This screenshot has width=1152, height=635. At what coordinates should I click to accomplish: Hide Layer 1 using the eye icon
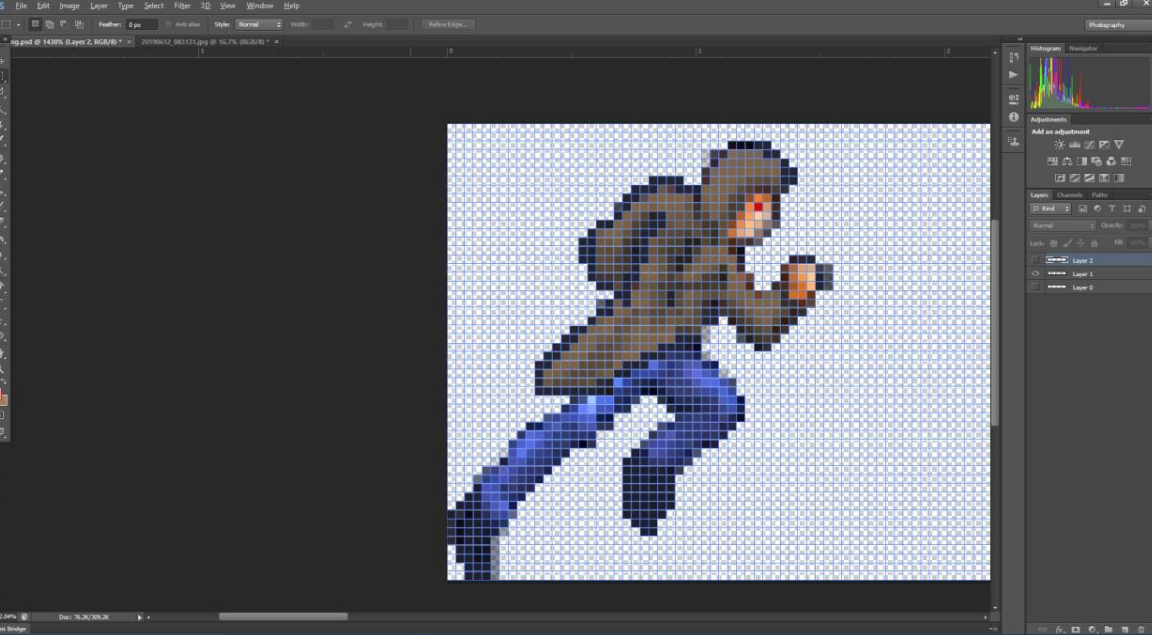(1035, 274)
